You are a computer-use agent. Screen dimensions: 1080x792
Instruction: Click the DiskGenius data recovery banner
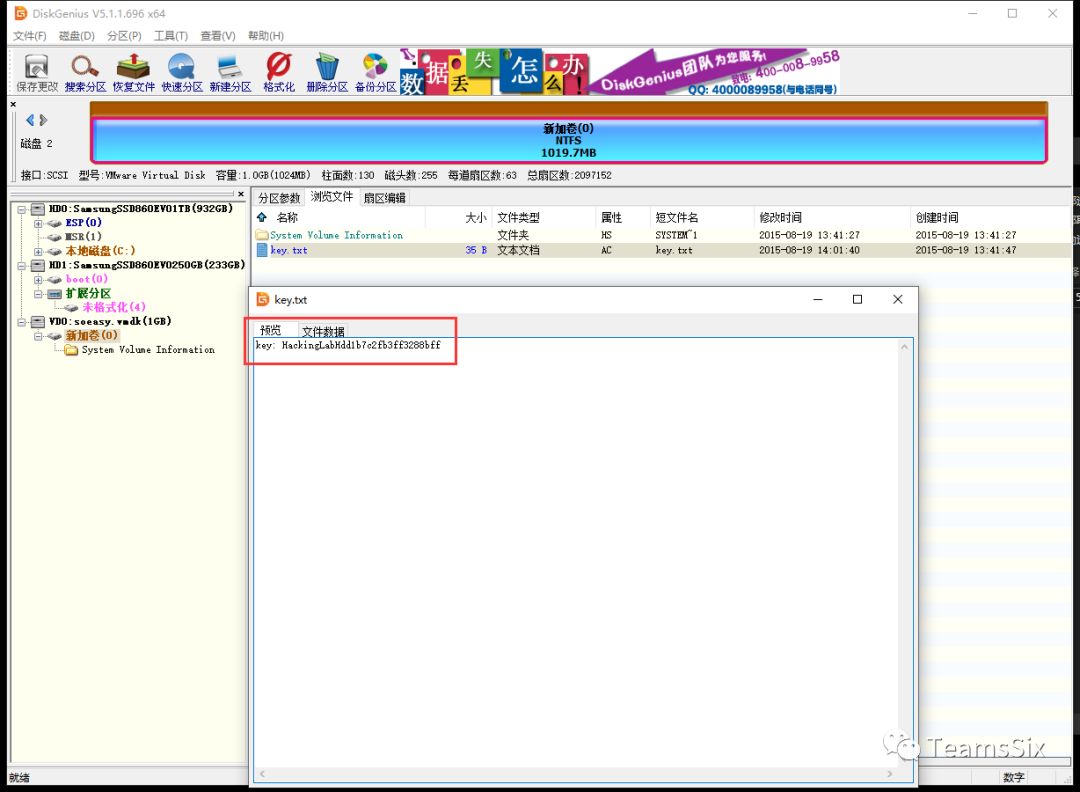click(x=620, y=72)
